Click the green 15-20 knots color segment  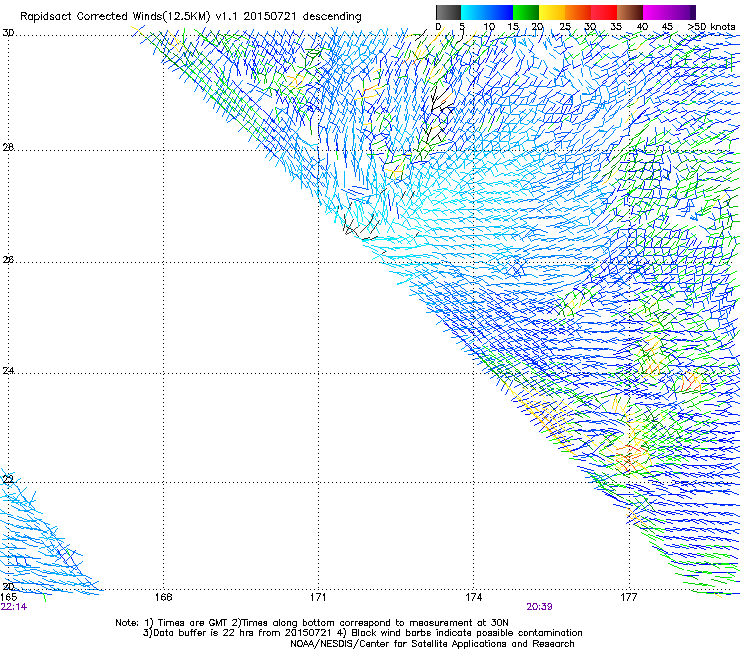(x=526, y=12)
